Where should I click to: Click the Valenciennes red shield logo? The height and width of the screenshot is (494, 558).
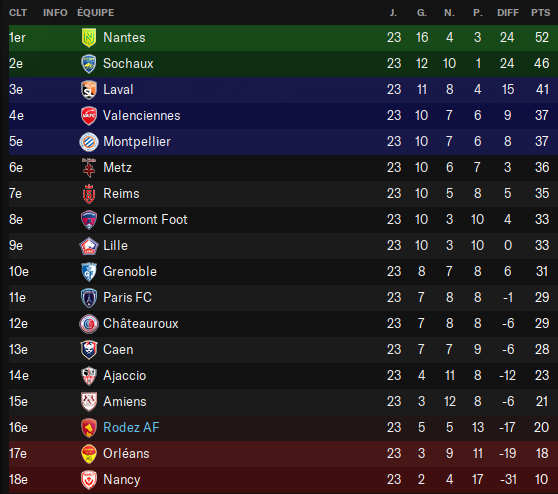[x=89, y=116]
